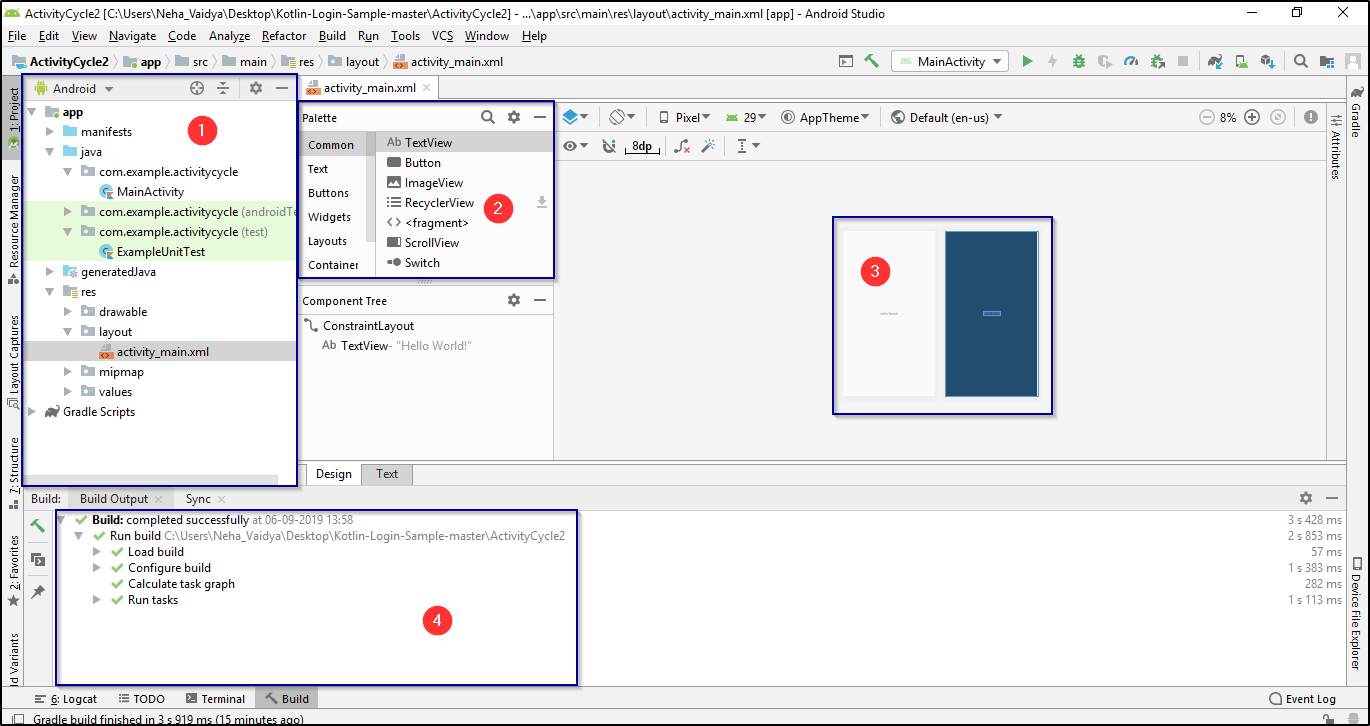Open the Android Profiler icon
This screenshot has width=1370, height=726.
click(1130, 61)
